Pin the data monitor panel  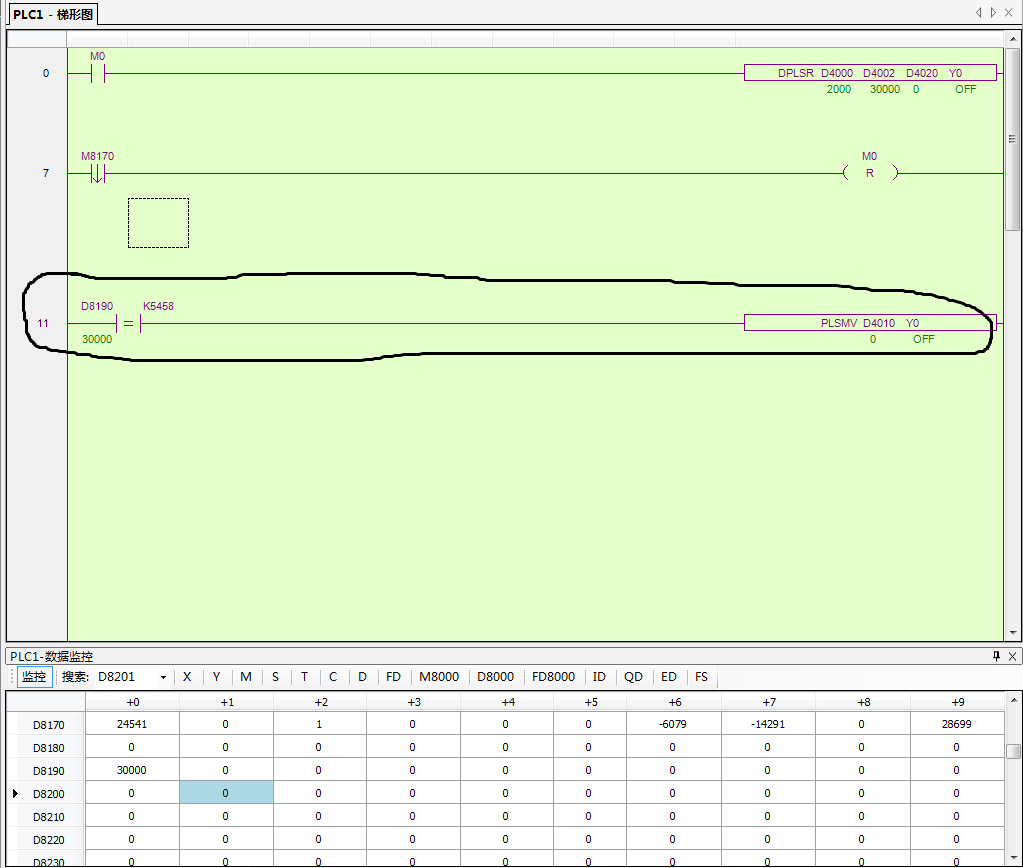tap(996, 656)
